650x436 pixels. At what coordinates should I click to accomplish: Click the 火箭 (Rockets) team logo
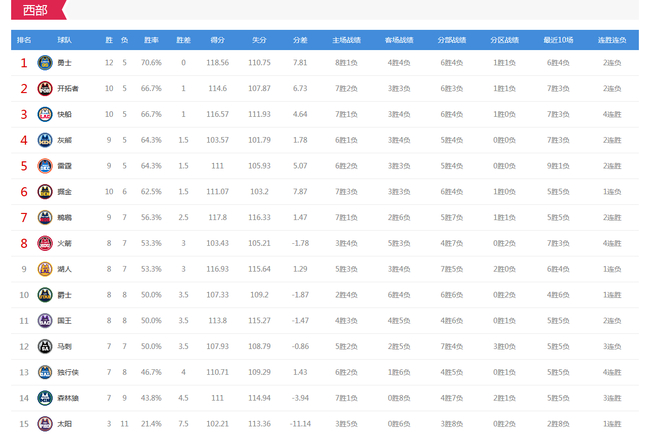coord(45,243)
